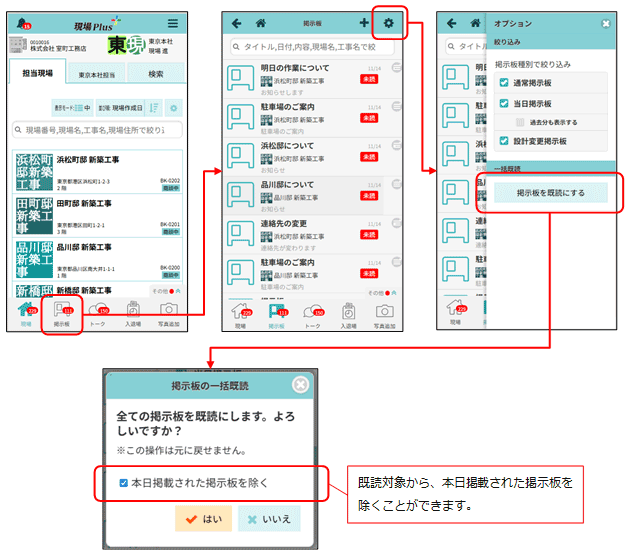Uncheck the 通常掲示板 filter checkbox

pyautogui.click(x=504, y=83)
